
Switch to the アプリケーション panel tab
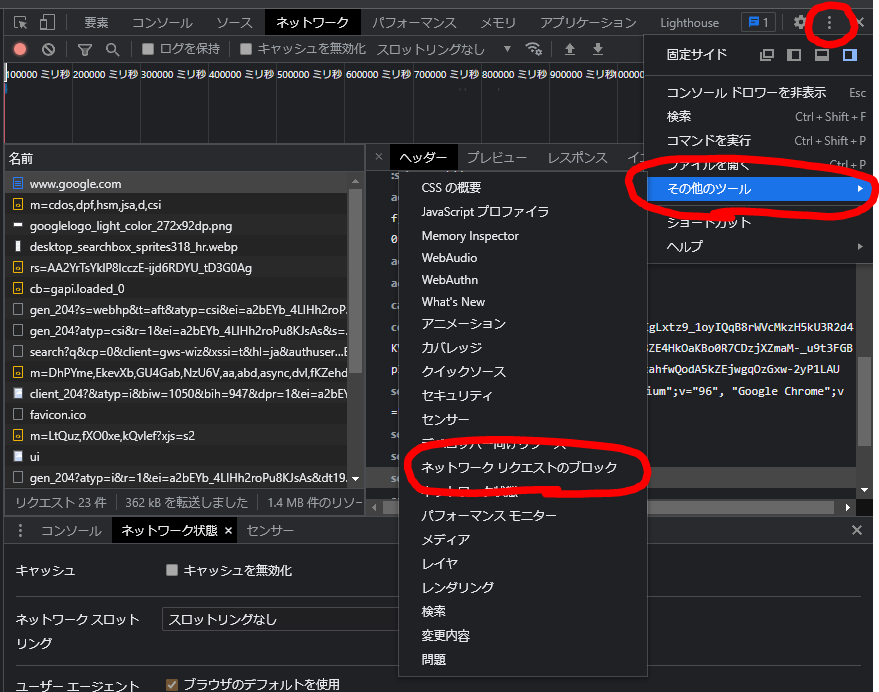point(588,22)
